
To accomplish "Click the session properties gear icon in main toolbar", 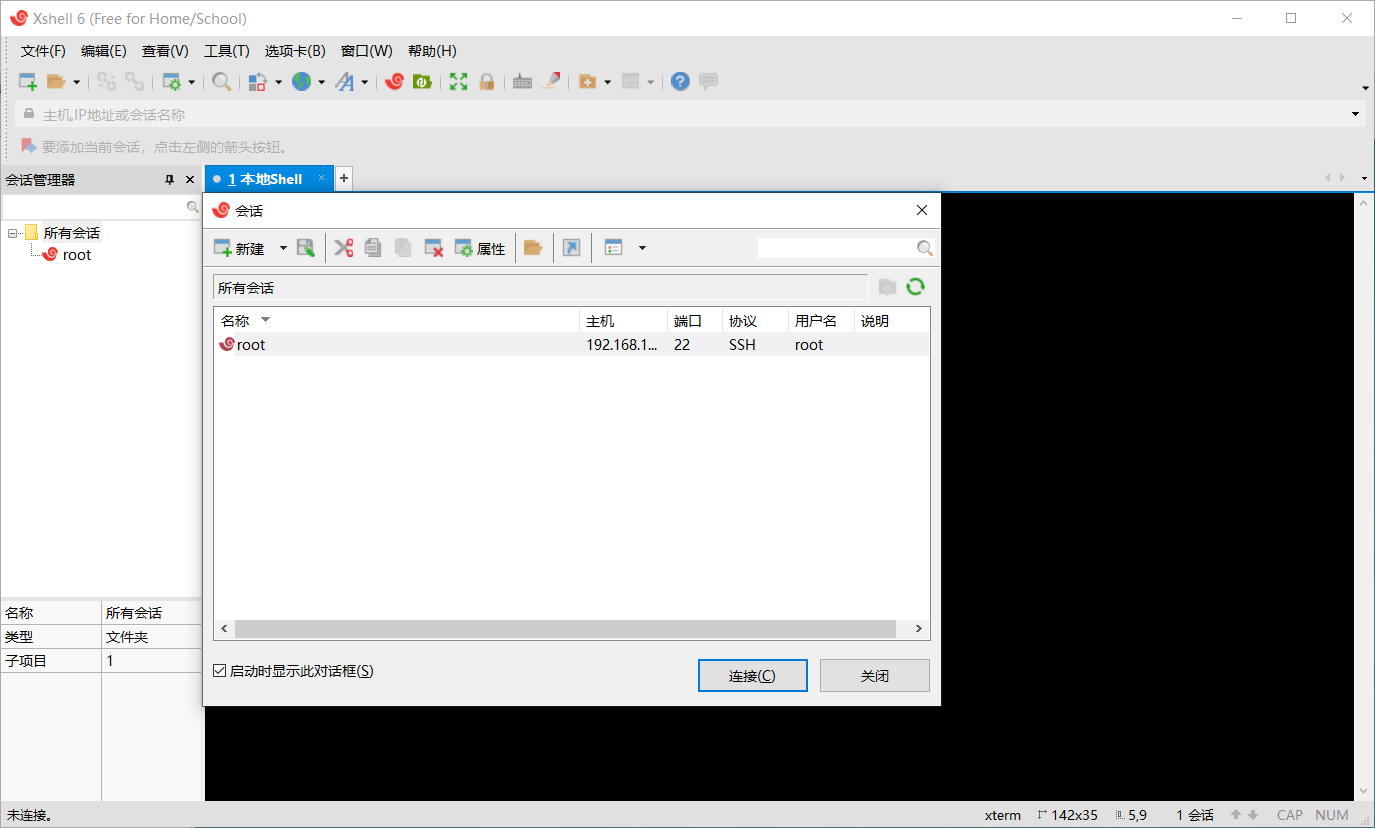I will coord(172,82).
